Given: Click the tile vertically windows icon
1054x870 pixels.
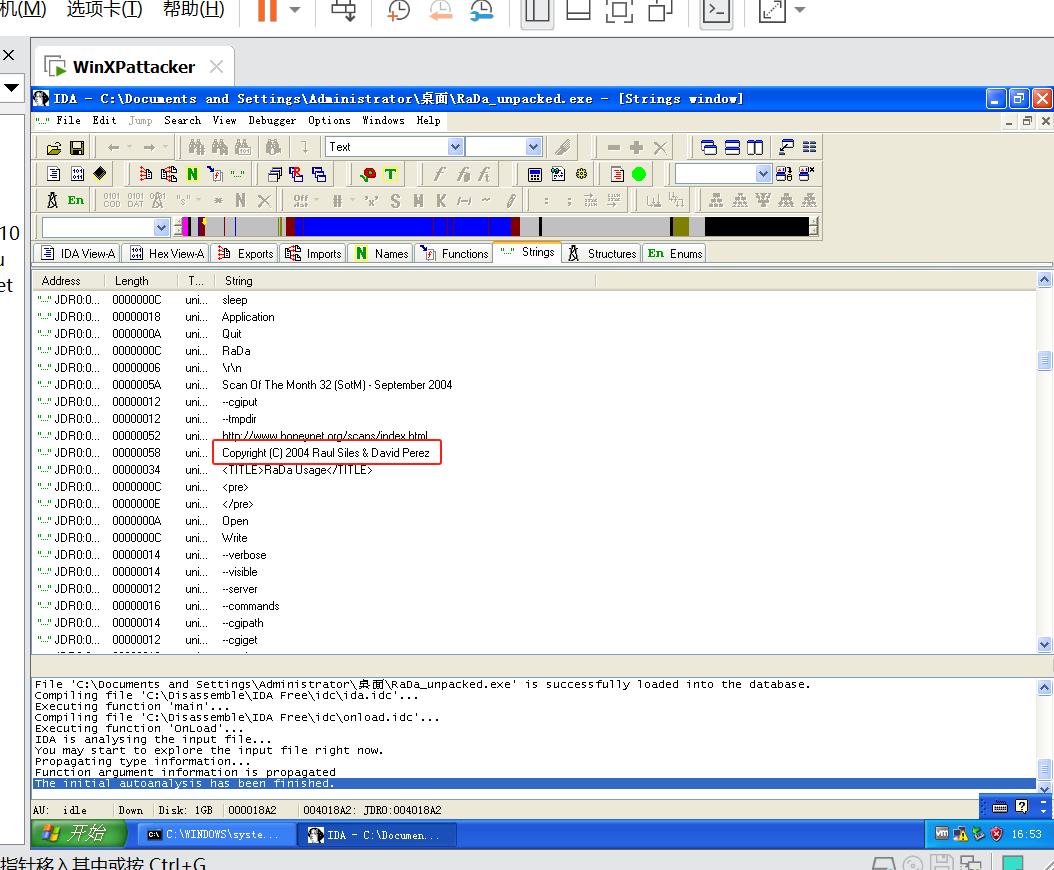Looking at the screenshot, I should point(755,147).
